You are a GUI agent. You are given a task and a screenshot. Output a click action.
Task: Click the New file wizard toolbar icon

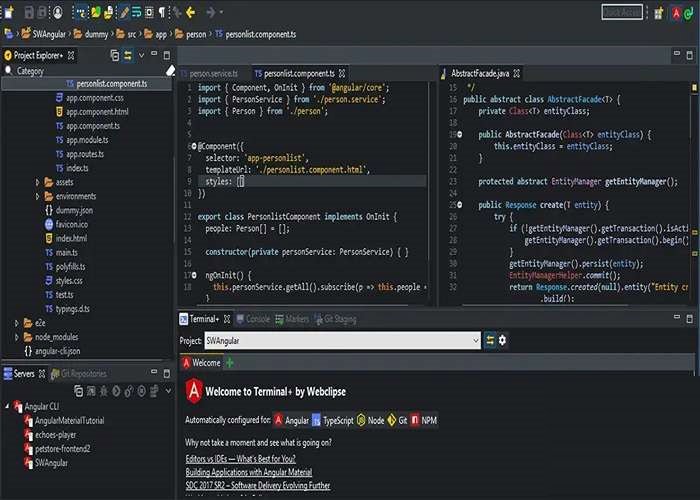pyautogui.click(x=8, y=12)
